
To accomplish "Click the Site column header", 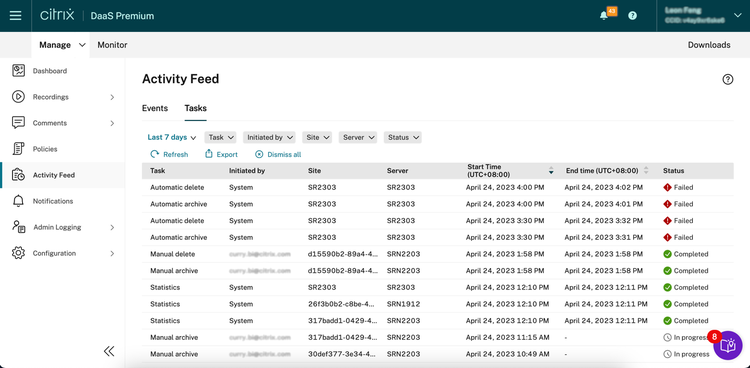I will [x=314, y=170].
